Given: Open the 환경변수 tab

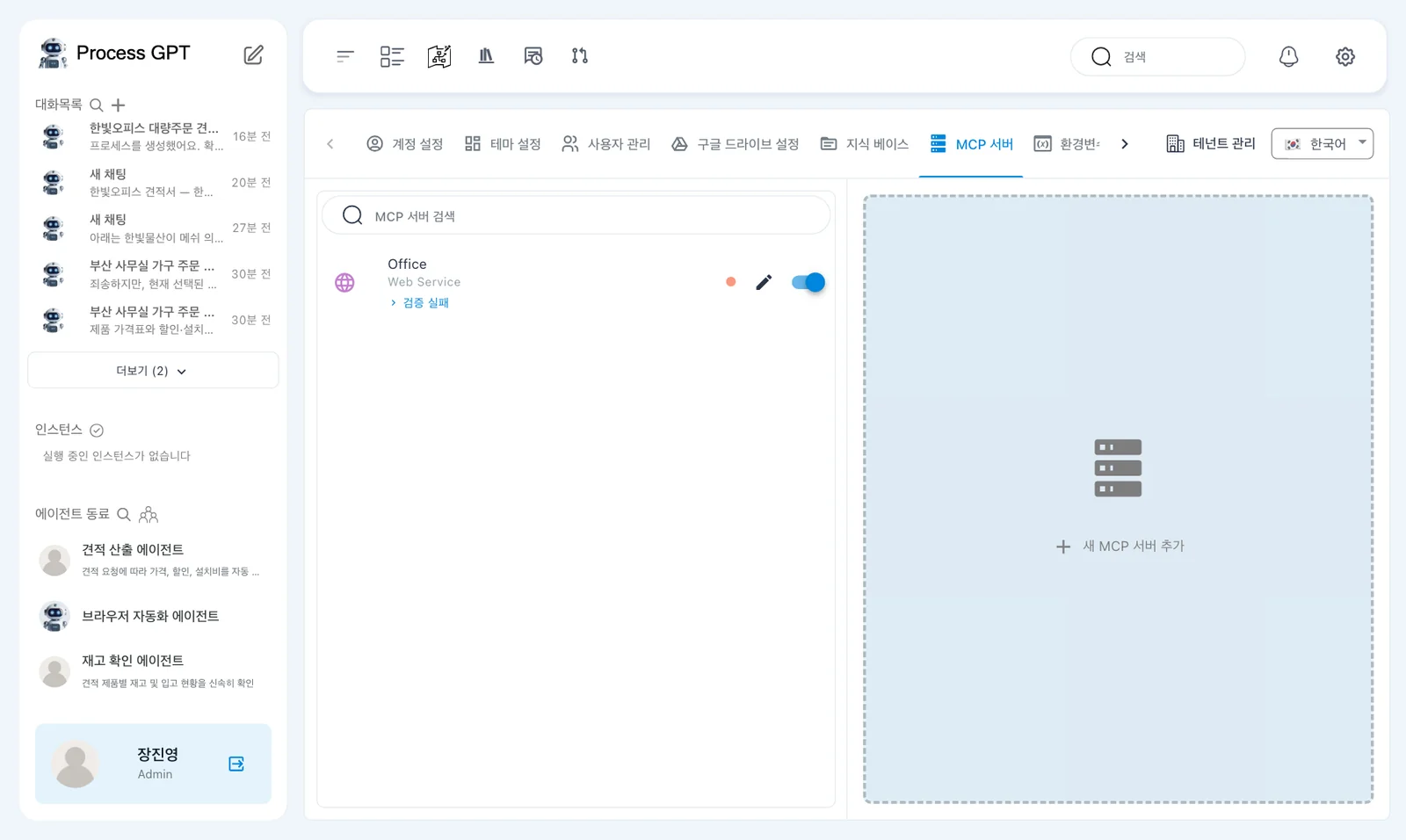Looking at the screenshot, I should (1067, 144).
